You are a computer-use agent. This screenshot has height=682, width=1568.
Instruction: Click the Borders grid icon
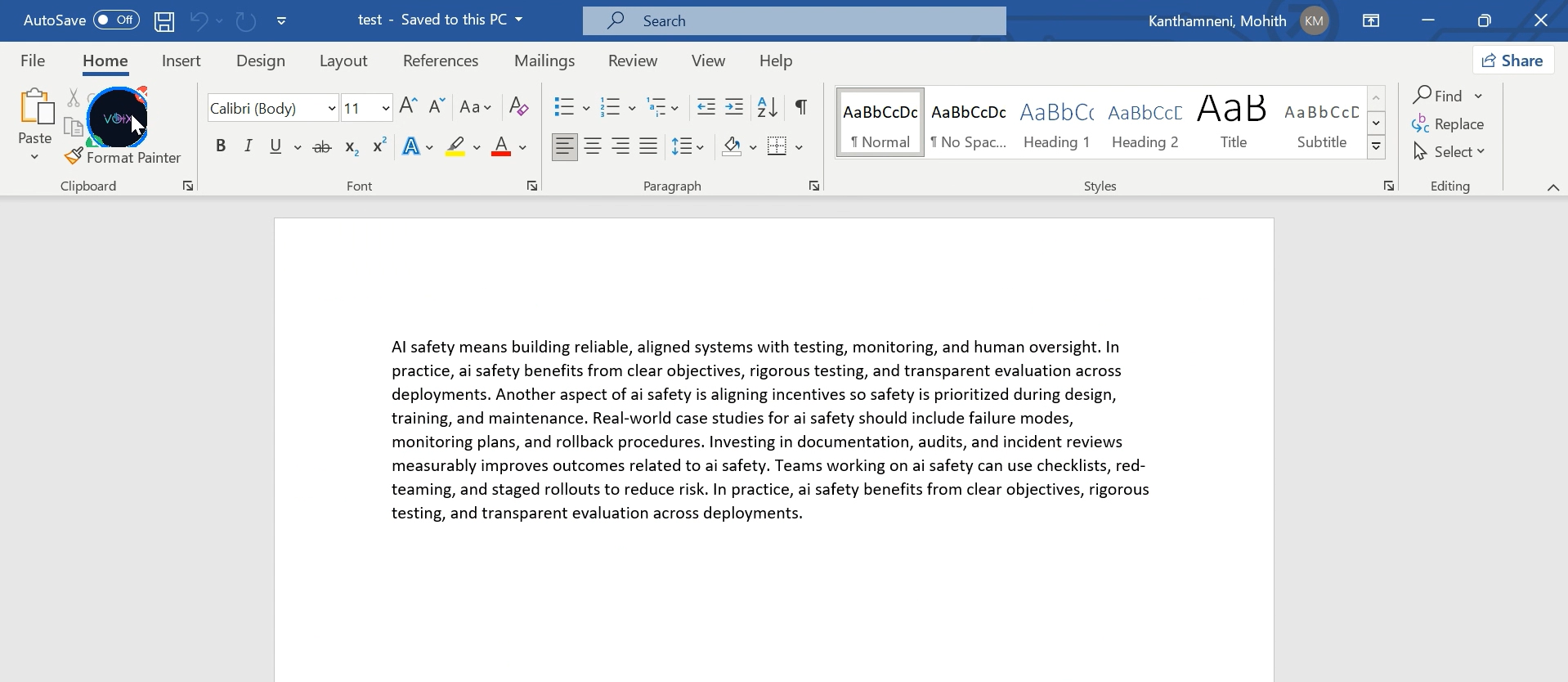(x=777, y=146)
